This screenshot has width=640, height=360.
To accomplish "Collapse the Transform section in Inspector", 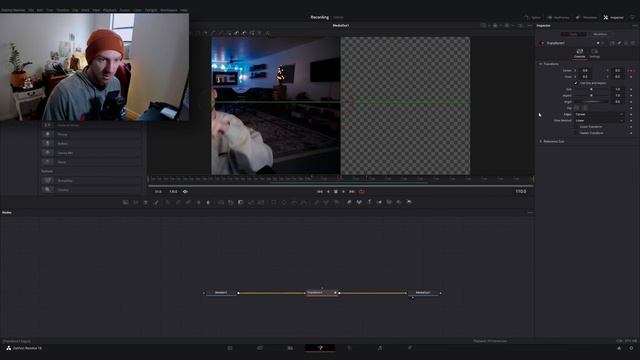I will pyautogui.click(x=540, y=64).
